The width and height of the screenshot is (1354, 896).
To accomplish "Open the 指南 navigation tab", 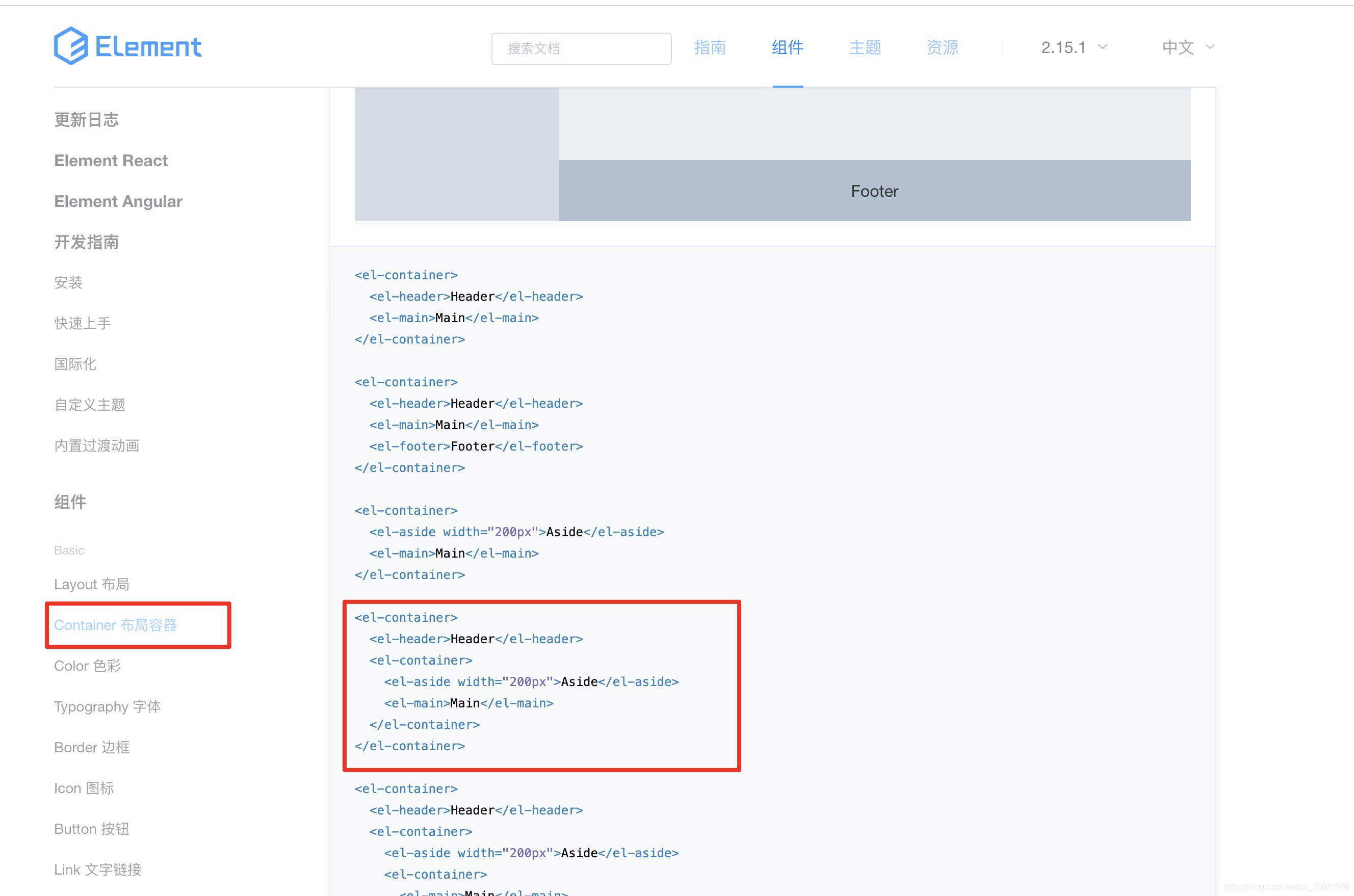I will (710, 47).
